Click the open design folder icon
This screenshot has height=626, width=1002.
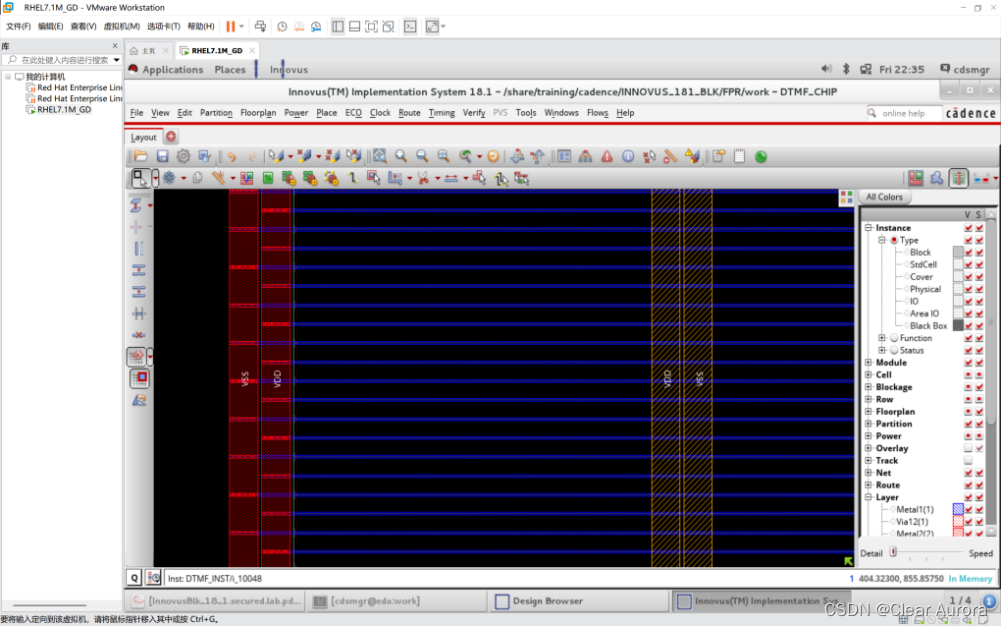point(141,156)
